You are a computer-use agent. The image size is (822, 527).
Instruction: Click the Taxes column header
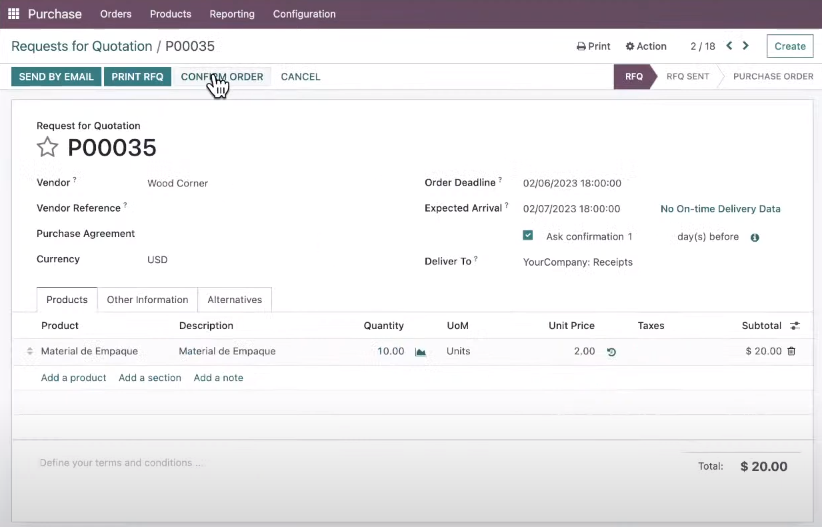651,326
